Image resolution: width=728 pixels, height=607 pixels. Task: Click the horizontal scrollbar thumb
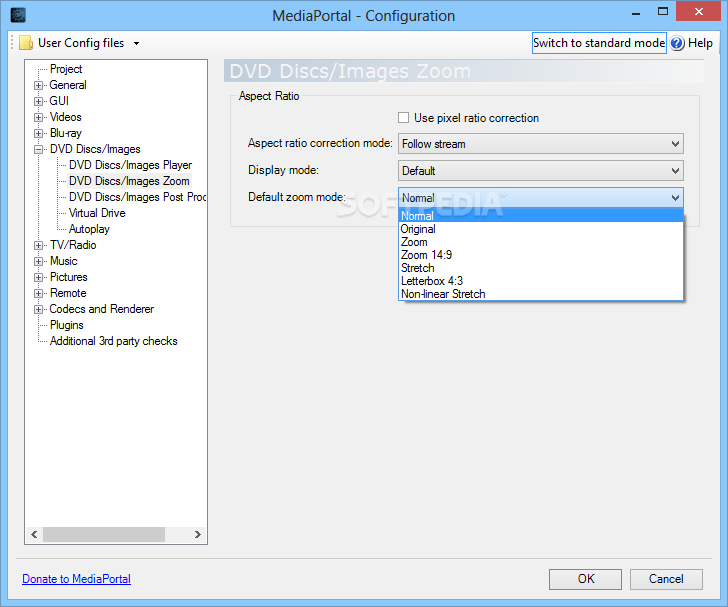coord(104,535)
